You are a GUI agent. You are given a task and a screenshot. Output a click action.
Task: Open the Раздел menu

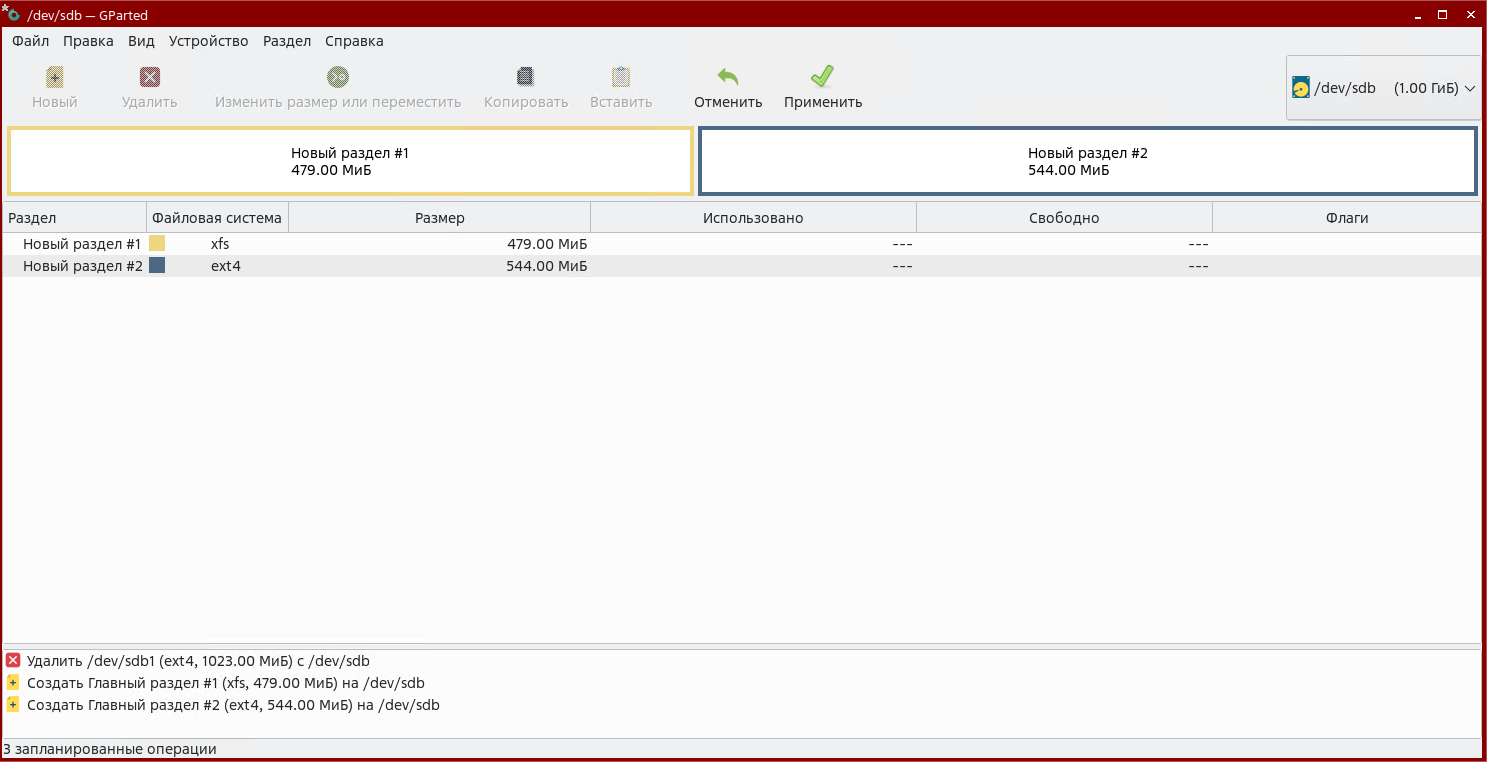(x=287, y=41)
